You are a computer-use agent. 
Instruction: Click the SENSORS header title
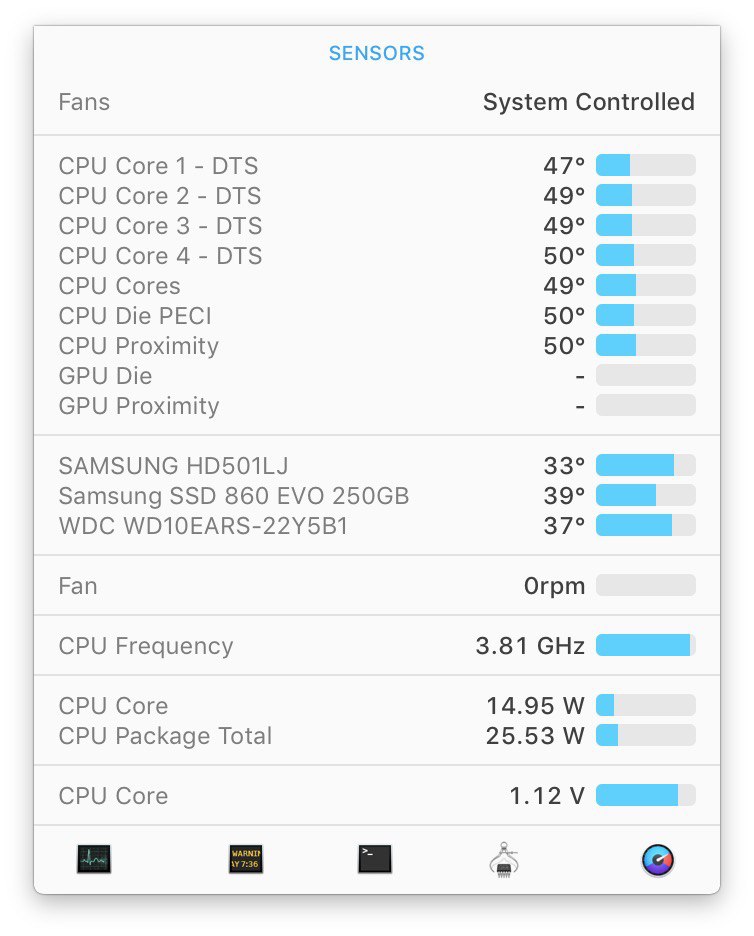(377, 53)
